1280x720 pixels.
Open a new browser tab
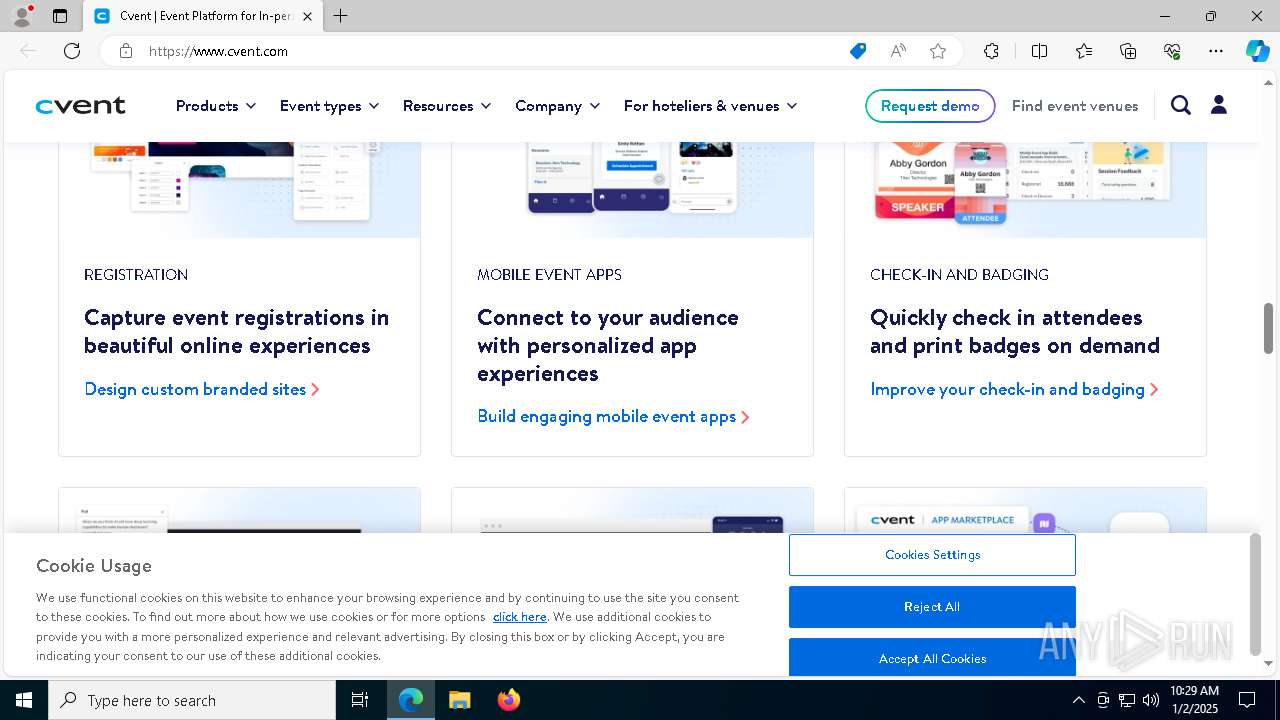341,16
